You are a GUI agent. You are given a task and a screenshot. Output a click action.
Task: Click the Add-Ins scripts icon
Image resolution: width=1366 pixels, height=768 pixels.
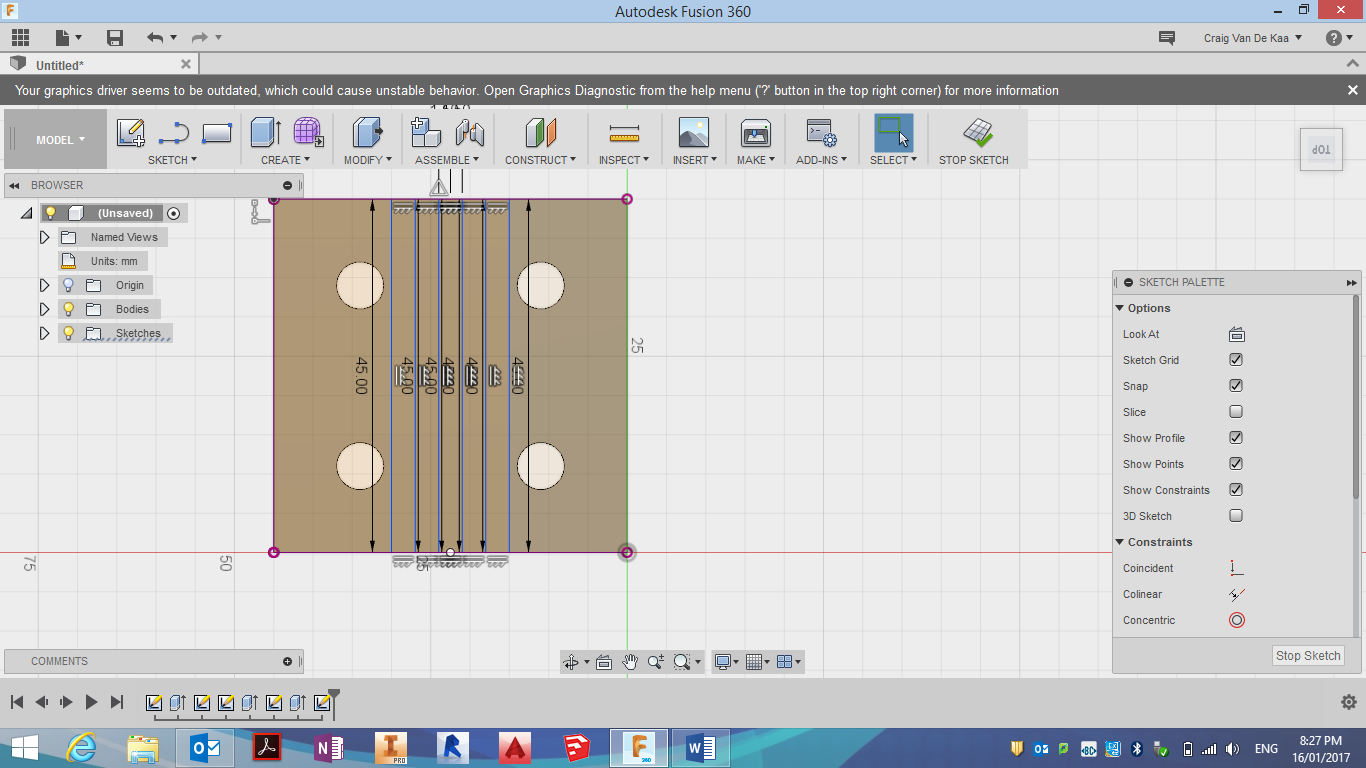[821, 132]
